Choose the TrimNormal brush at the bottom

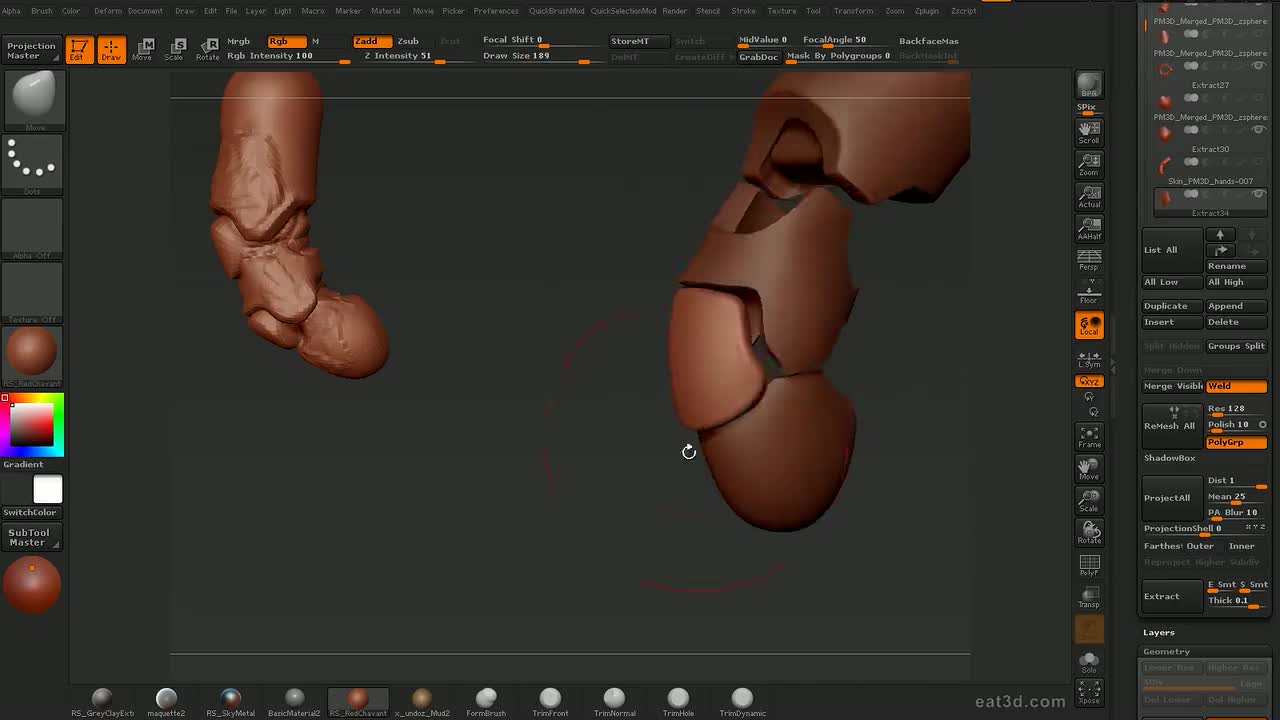pos(614,702)
